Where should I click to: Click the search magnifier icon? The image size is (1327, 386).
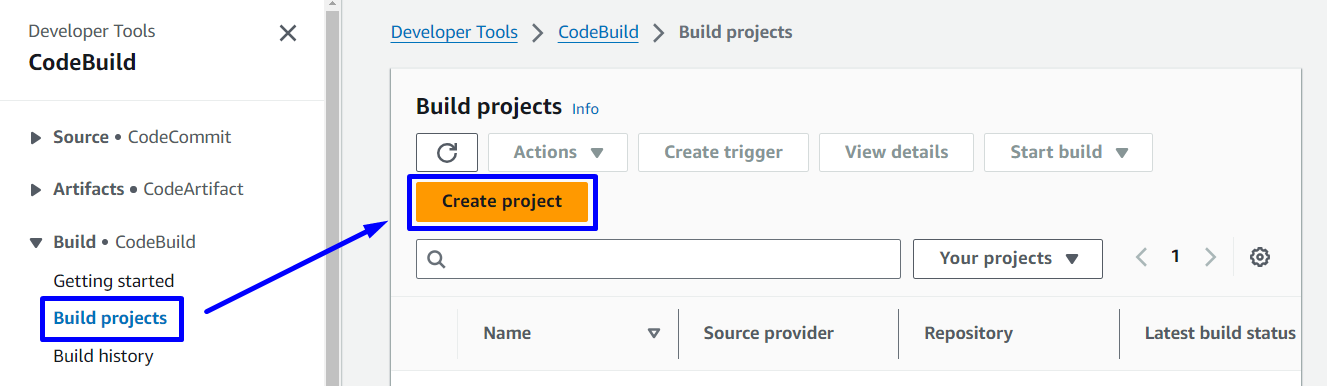point(436,259)
